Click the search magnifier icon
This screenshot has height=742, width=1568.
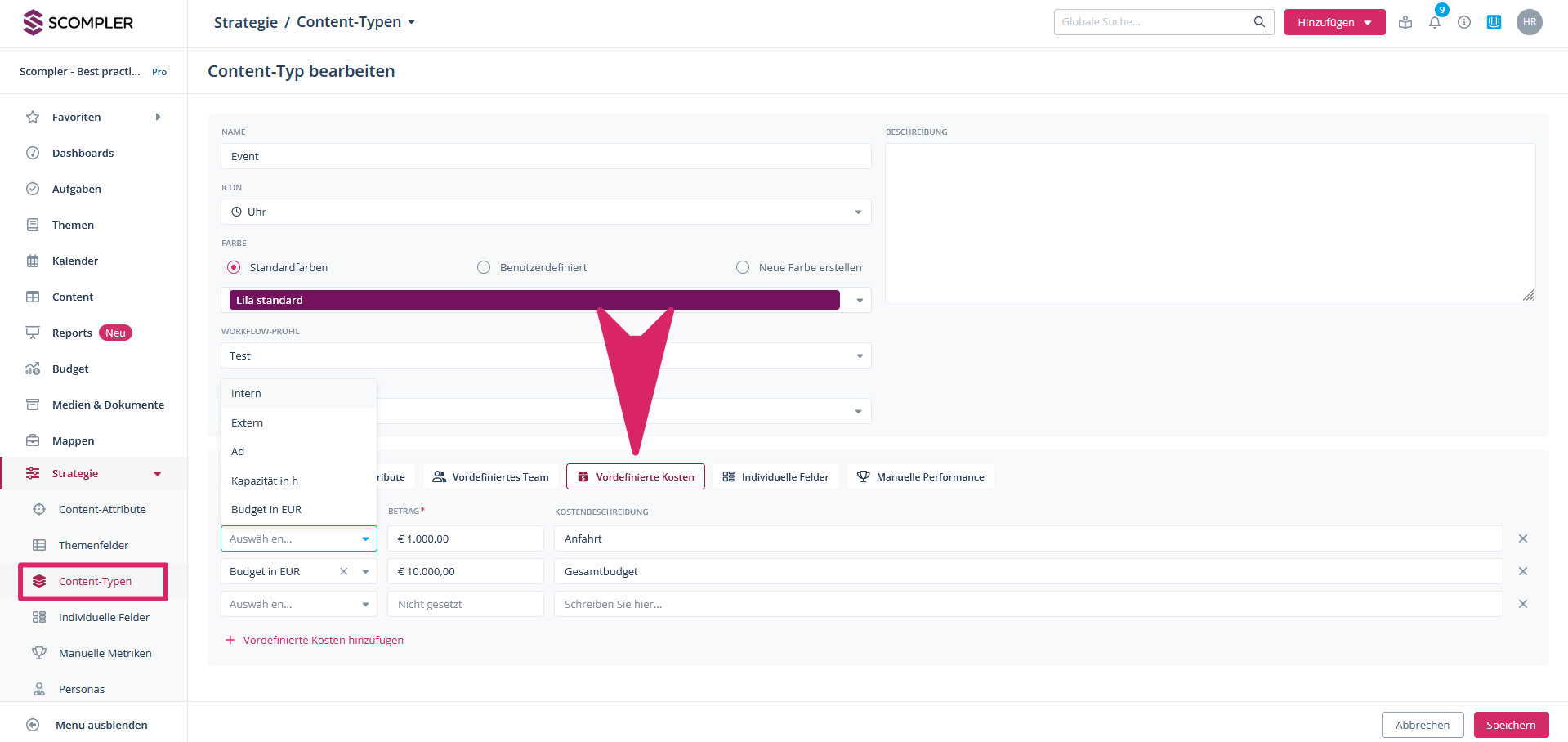1259,22
